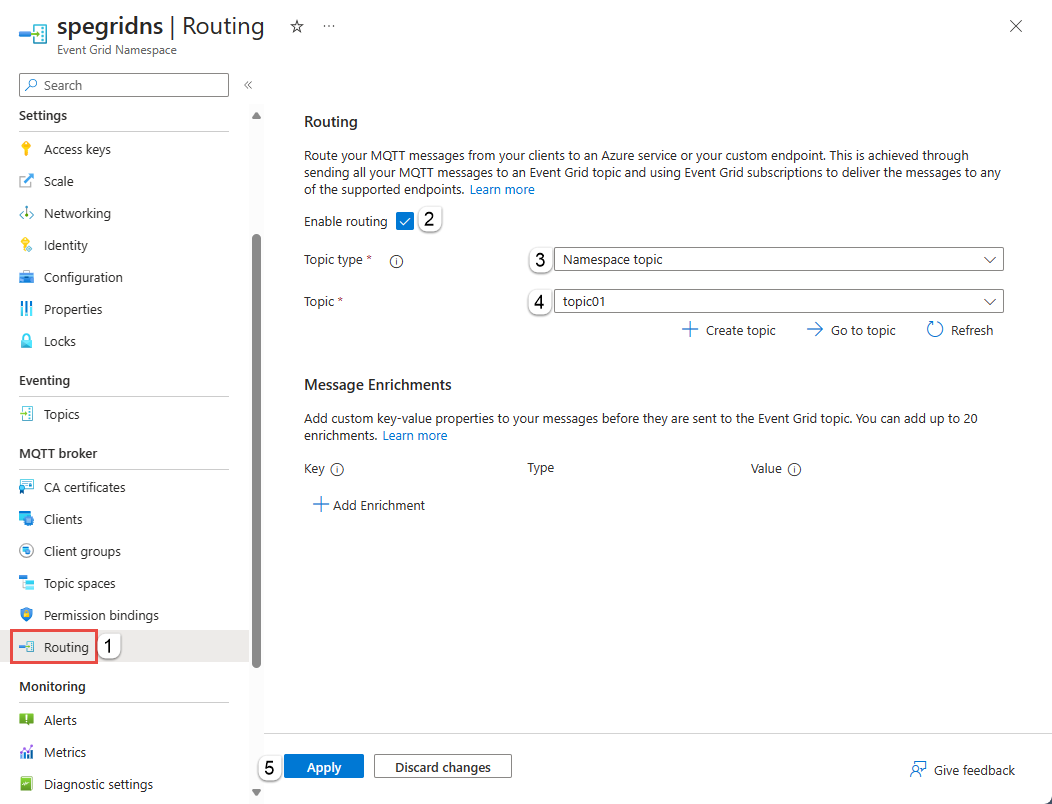
Task: Click the sidebar vertical scrollbar thumb
Action: point(256,451)
